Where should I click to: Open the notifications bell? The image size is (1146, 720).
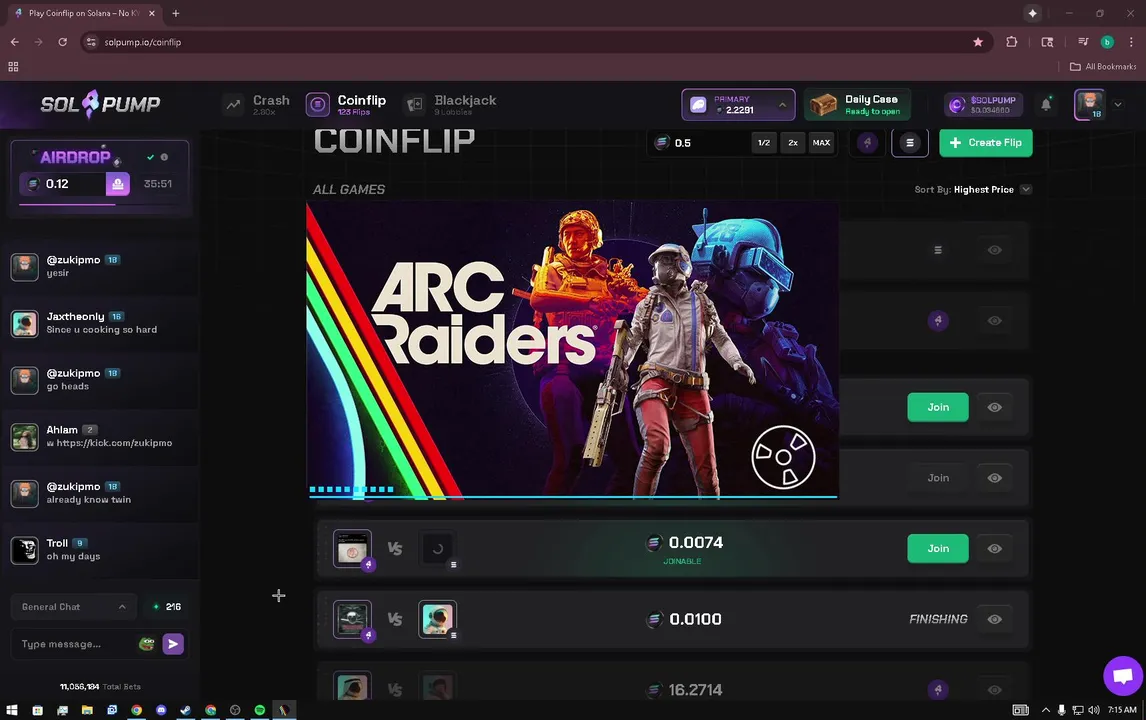1046,105
